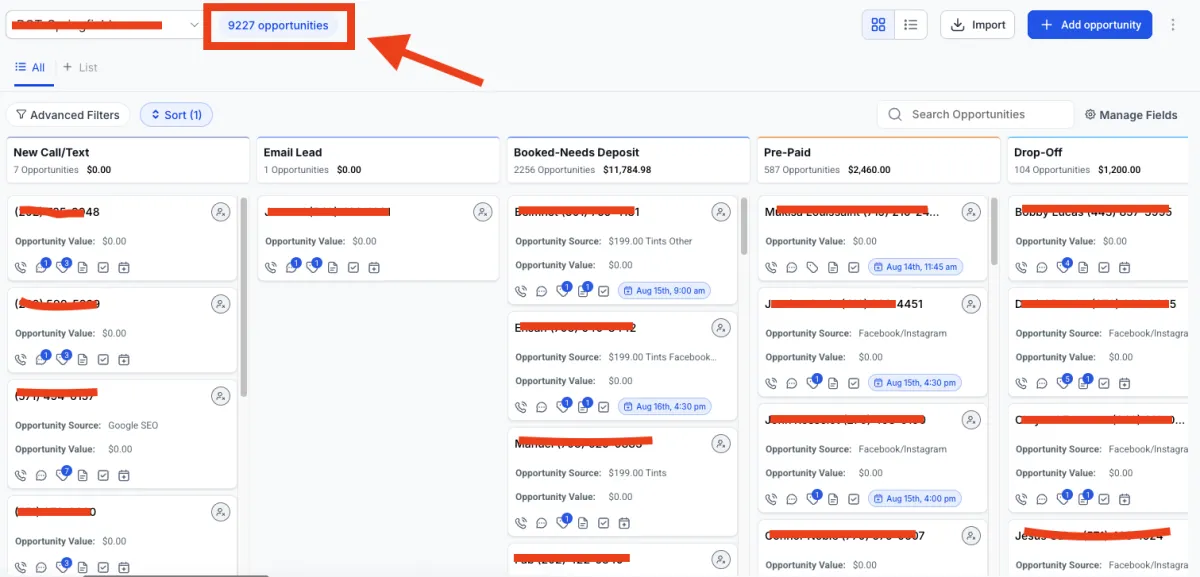The width and height of the screenshot is (1200, 577).
Task: Open notes on the Aug 15th, 4:30 pm card
Action: pos(833,382)
